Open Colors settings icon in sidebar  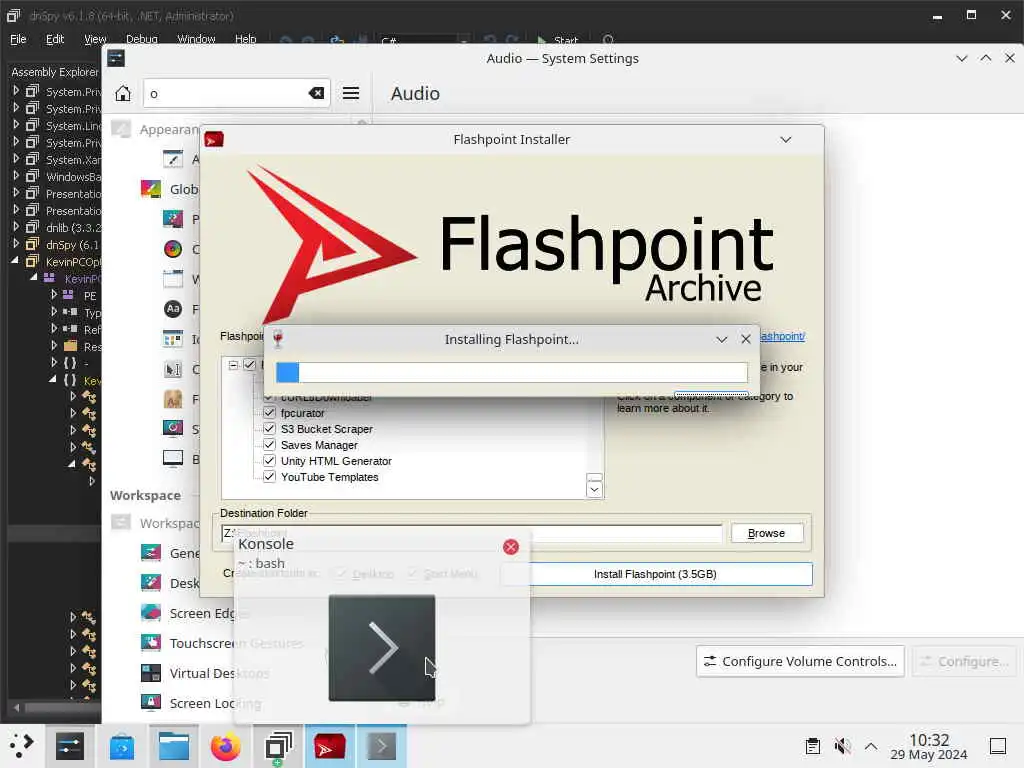click(173, 249)
